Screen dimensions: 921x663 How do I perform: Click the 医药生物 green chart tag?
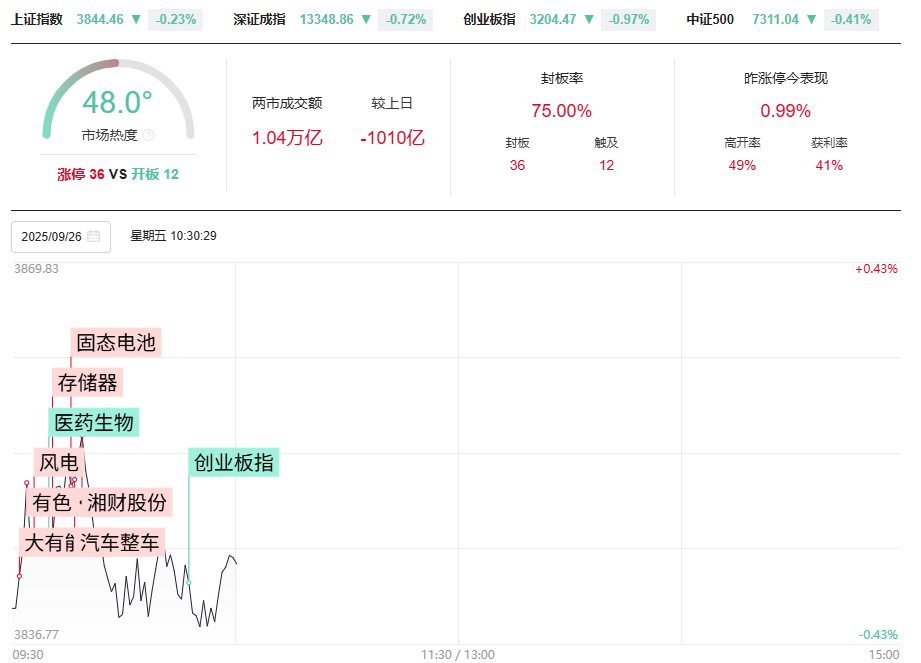[x=94, y=423]
